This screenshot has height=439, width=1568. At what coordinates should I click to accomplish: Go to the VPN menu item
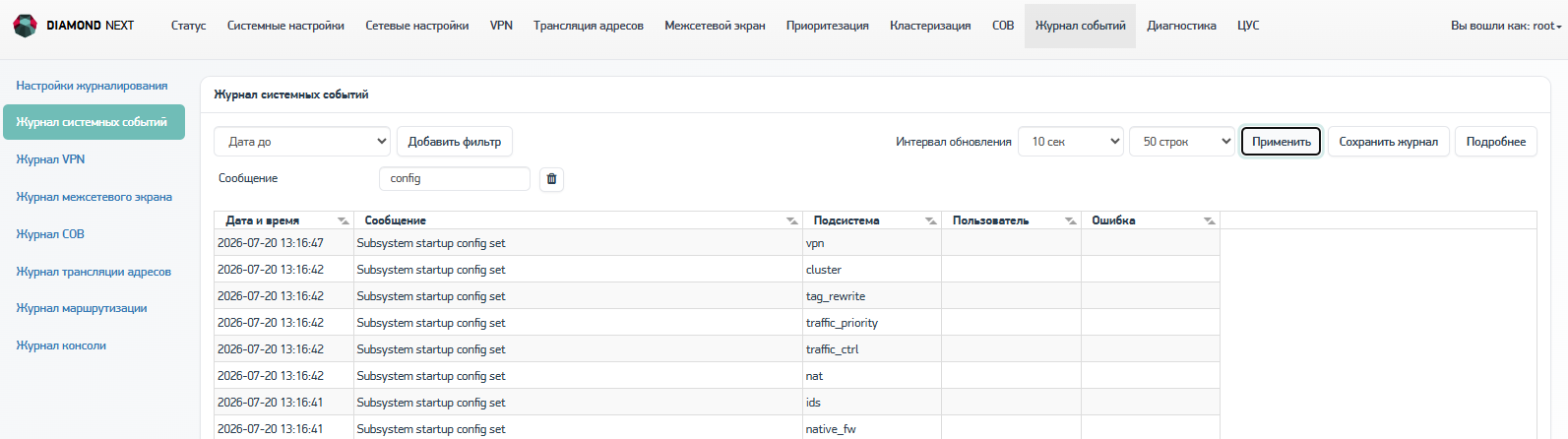coord(501,26)
